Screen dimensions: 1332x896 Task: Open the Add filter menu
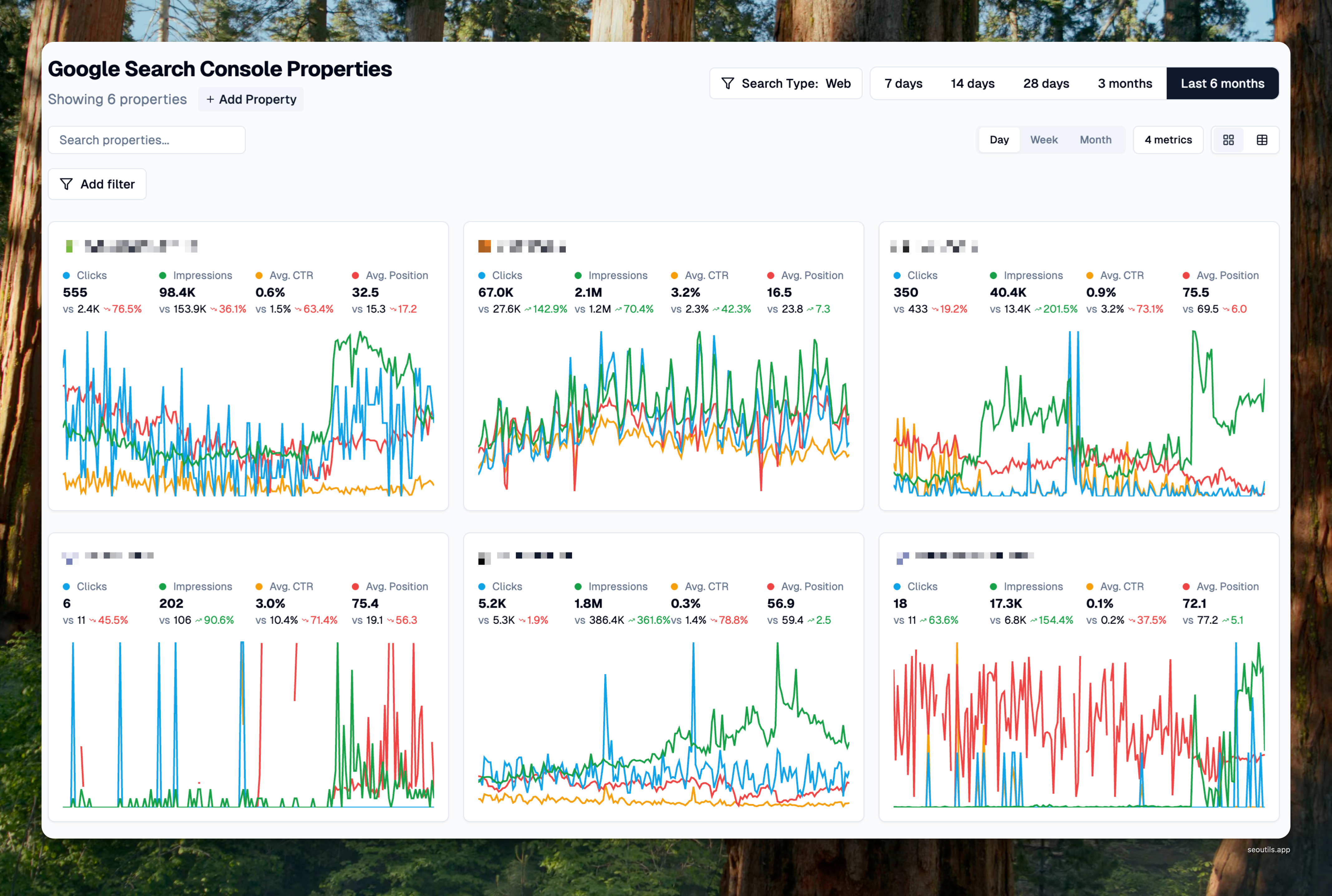pos(97,184)
